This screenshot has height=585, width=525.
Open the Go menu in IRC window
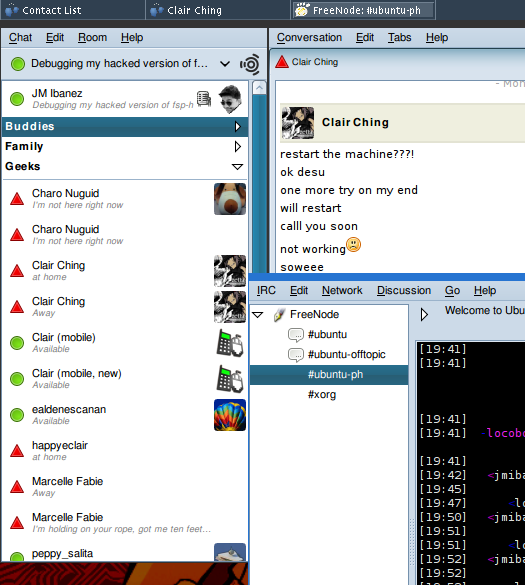coord(452,290)
